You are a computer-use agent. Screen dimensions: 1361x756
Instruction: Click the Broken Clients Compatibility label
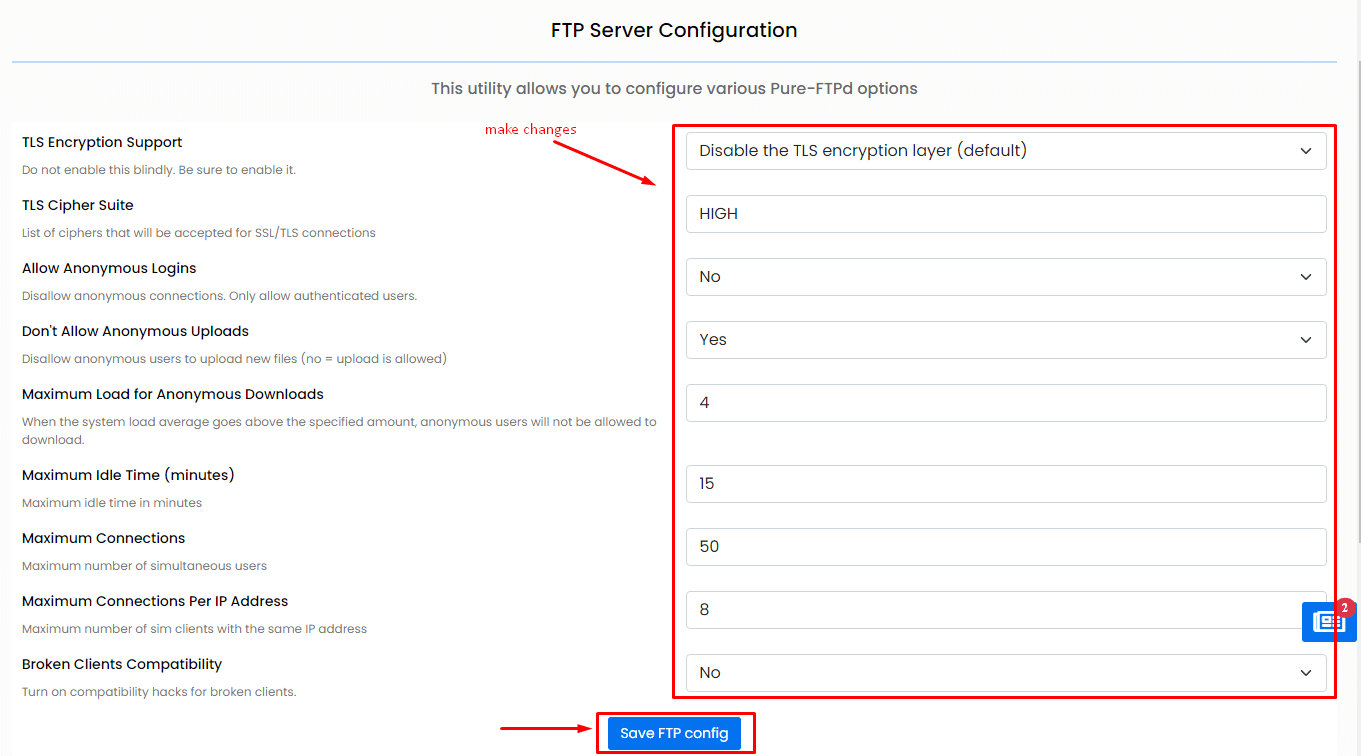tap(122, 664)
